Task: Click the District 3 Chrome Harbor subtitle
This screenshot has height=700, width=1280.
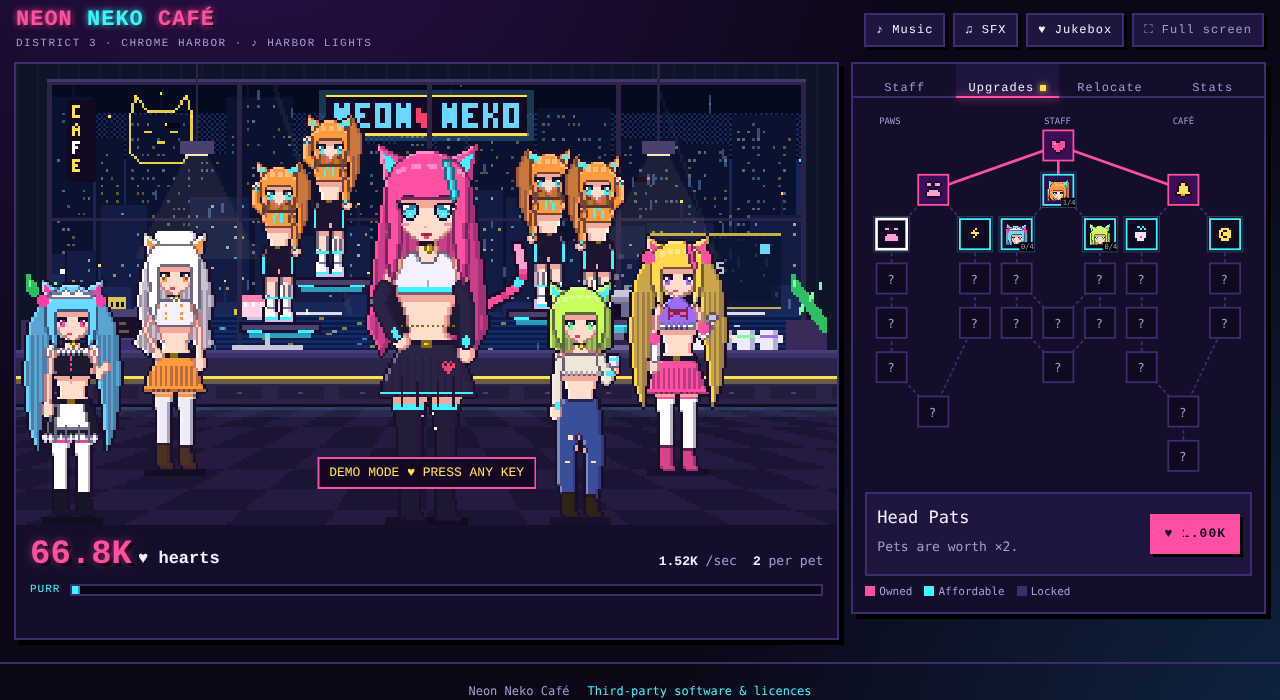Action: (194, 43)
